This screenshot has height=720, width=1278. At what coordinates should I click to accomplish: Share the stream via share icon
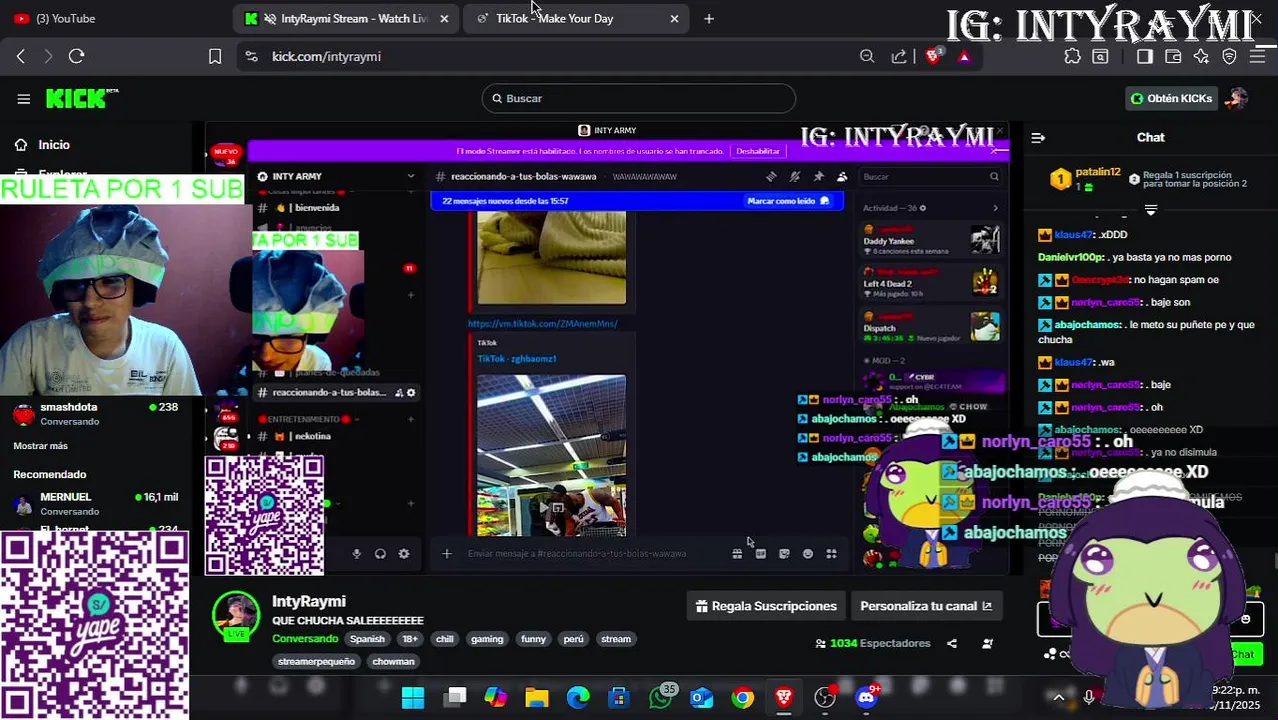pos(952,643)
